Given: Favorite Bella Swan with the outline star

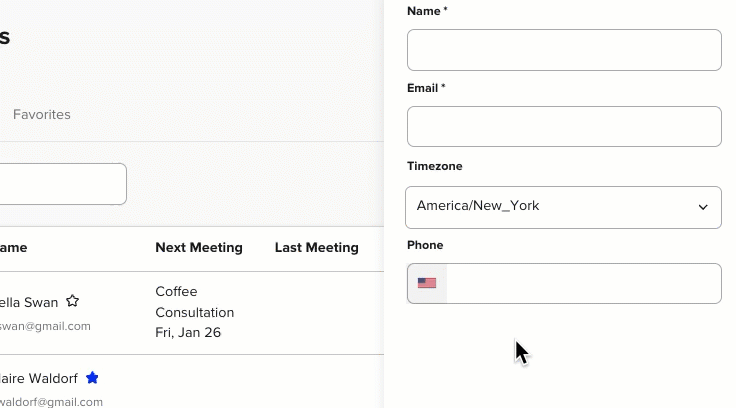Looking at the screenshot, I should pos(72,301).
